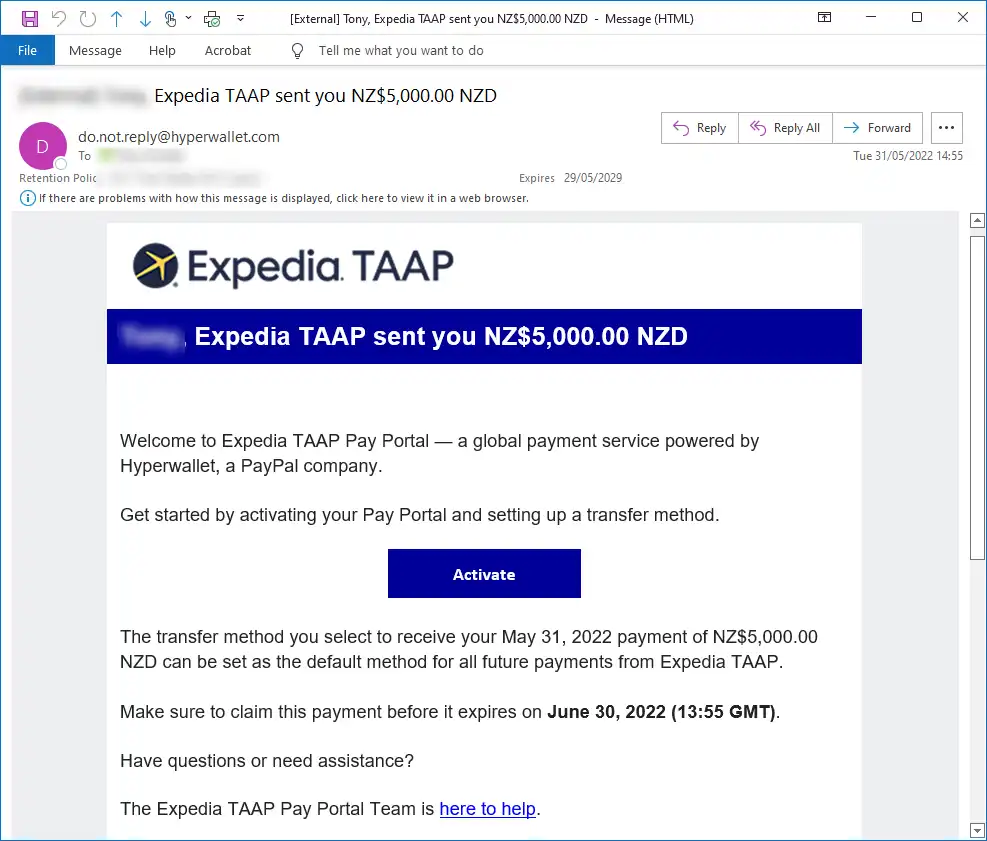987x841 pixels.
Task: Click the email subject line text
Action: pyautogui.click(x=325, y=96)
